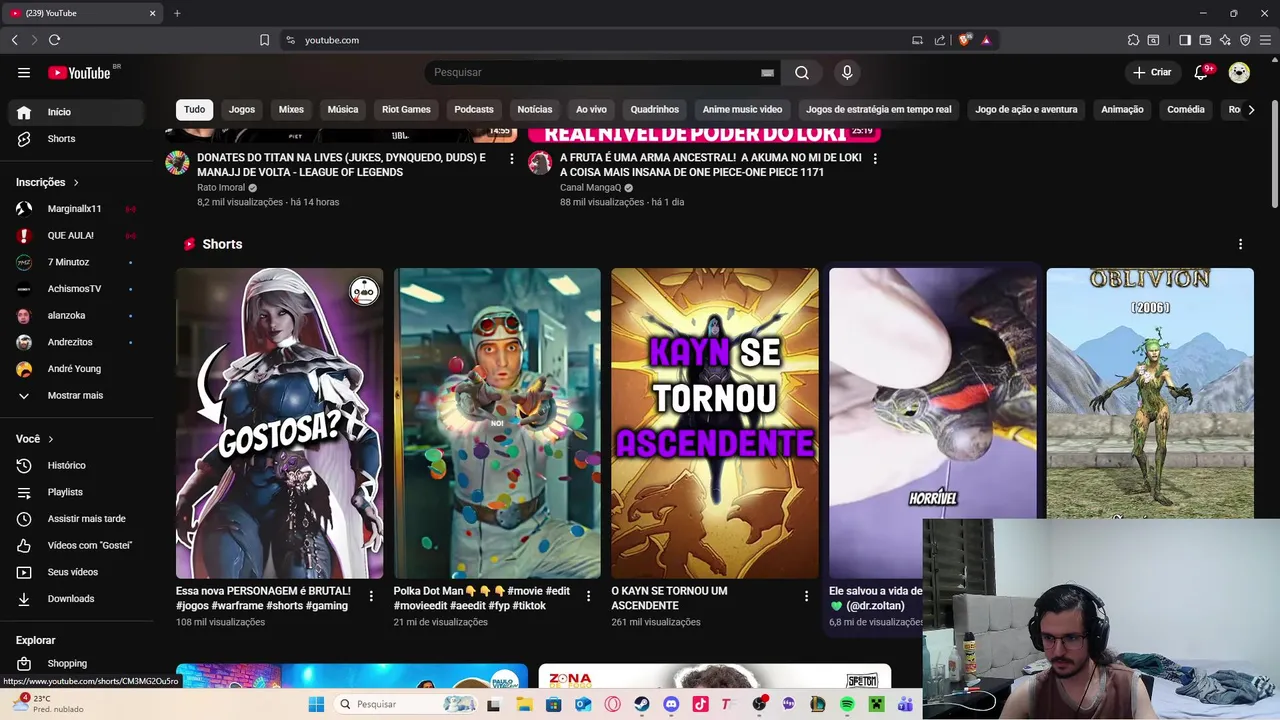Open options for Warframe short
This screenshot has height=720, width=1280.
[x=371, y=596]
